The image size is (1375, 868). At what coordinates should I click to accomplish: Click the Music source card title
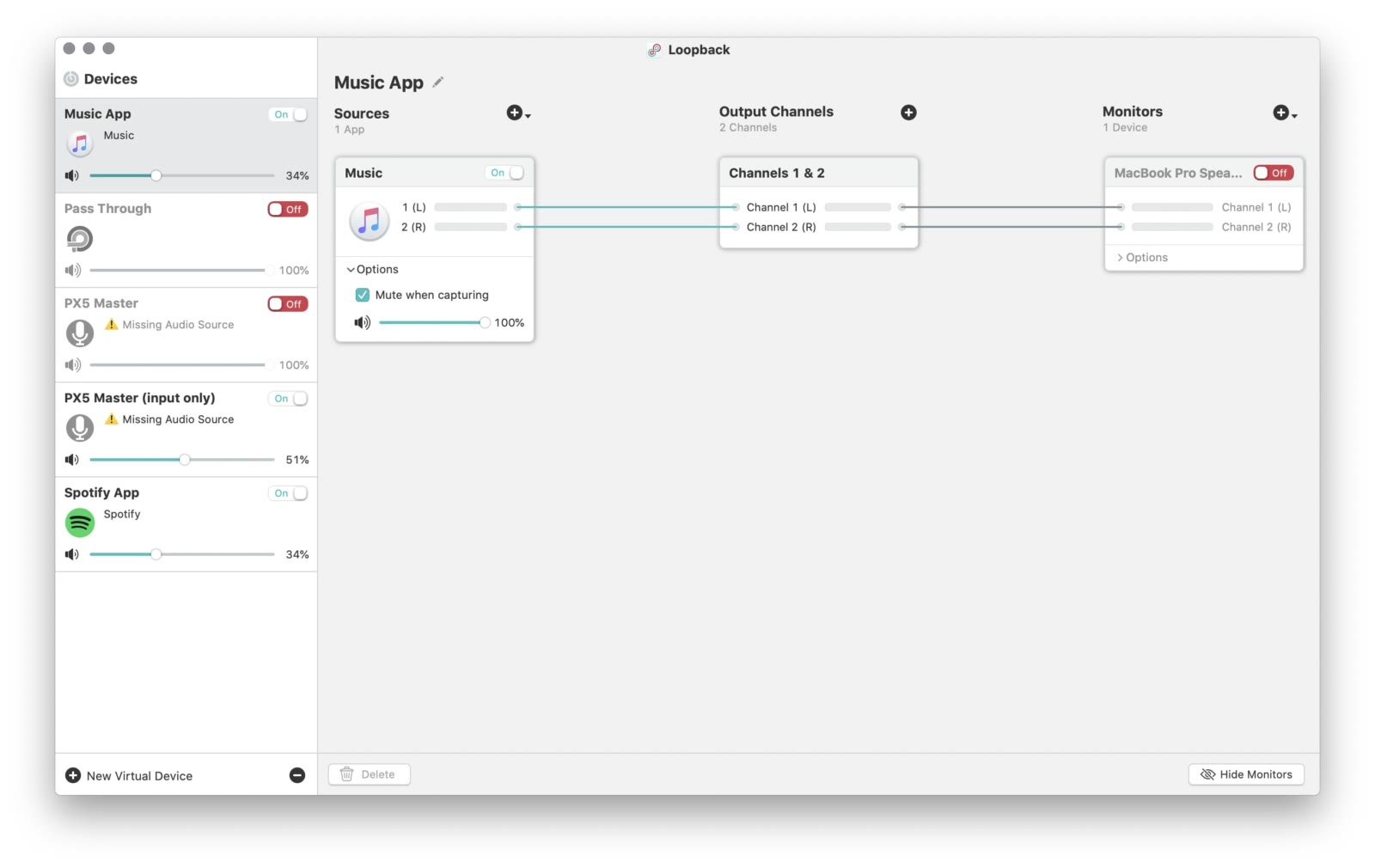tap(364, 173)
